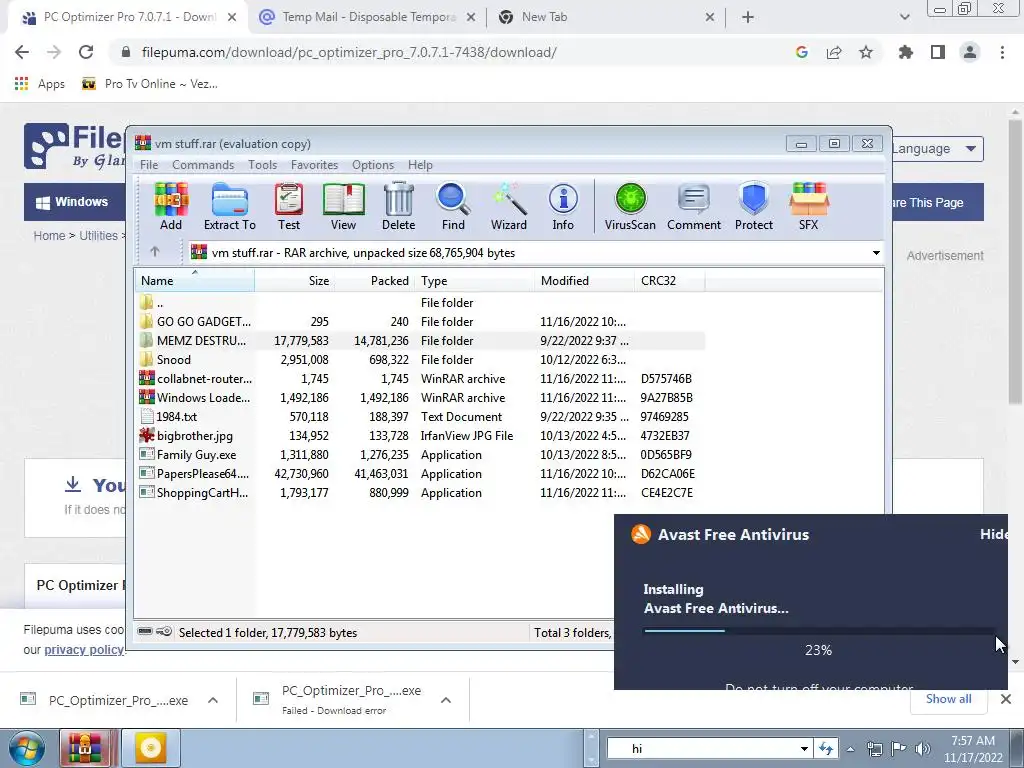
Task: Click the yellow disc taskbar icon
Action: (x=151, y=748)
